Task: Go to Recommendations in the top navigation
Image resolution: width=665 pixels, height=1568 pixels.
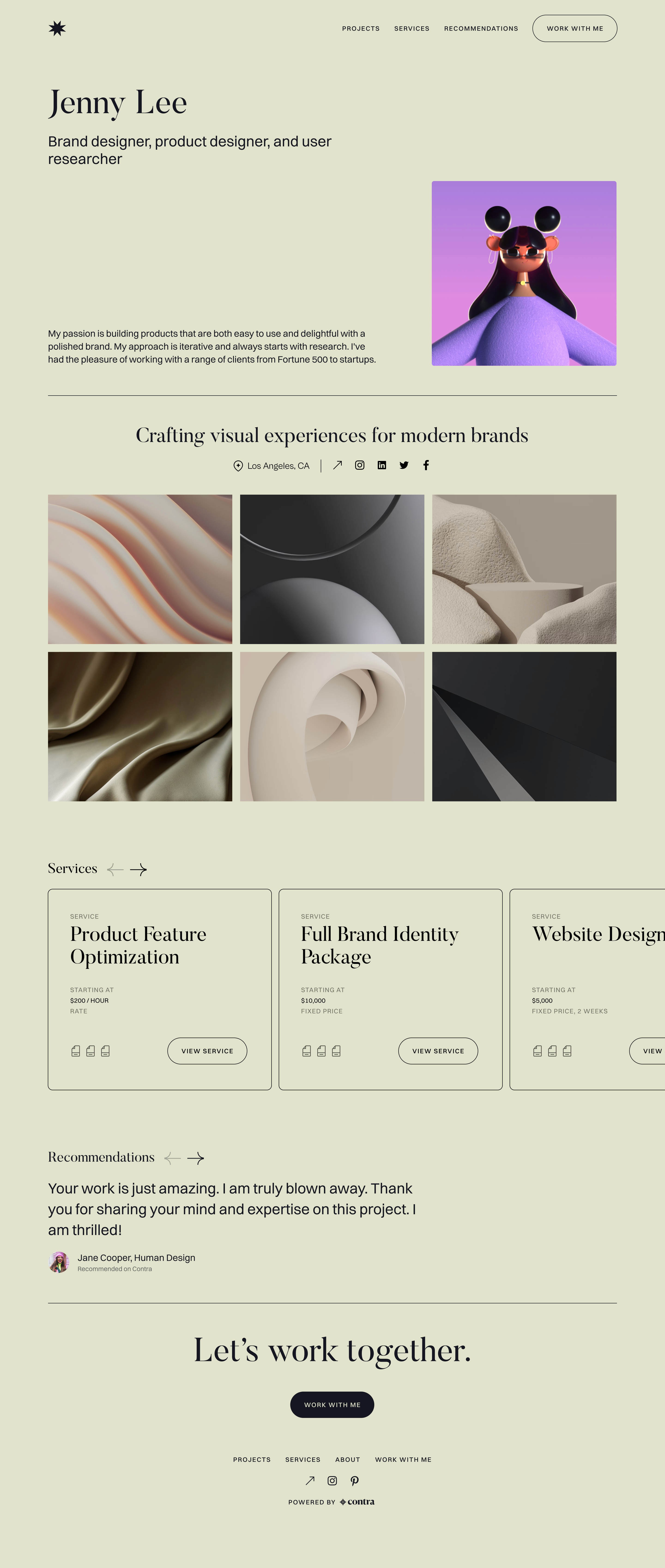Action: coord(481,29)
